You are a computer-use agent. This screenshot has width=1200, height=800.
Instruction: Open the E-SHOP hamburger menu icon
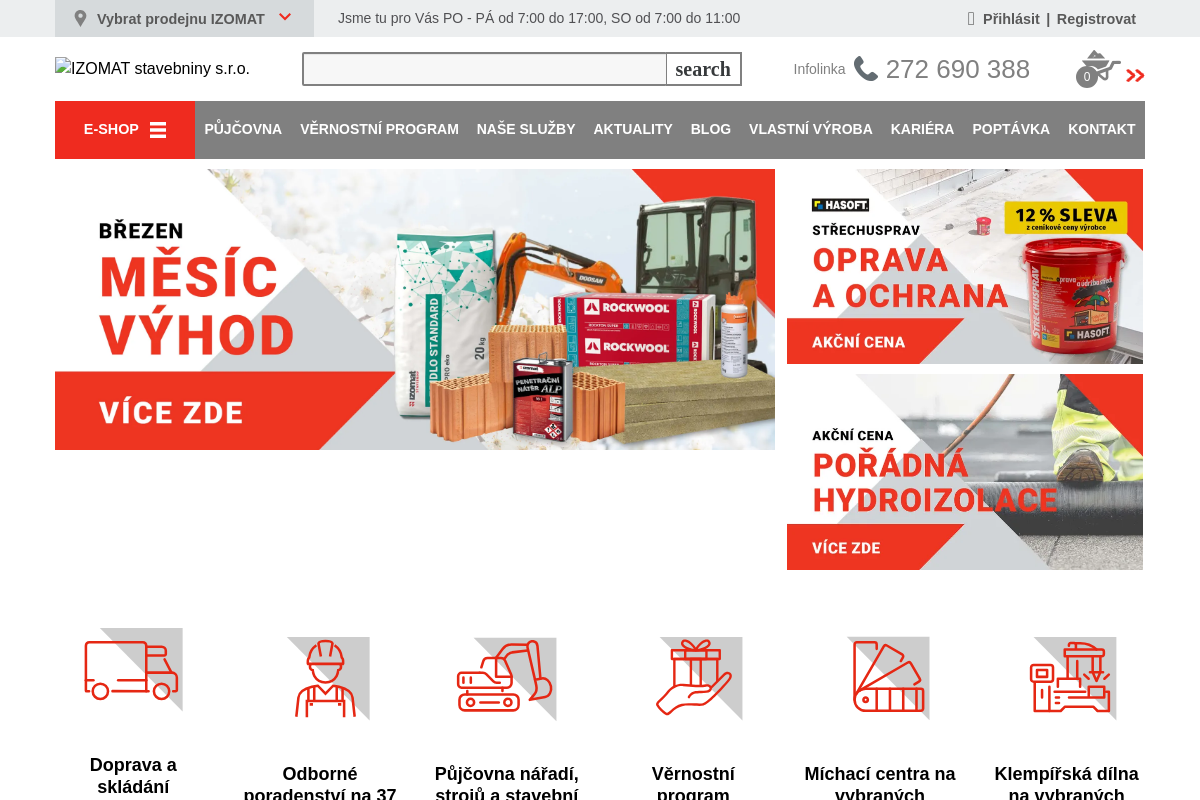158,130
